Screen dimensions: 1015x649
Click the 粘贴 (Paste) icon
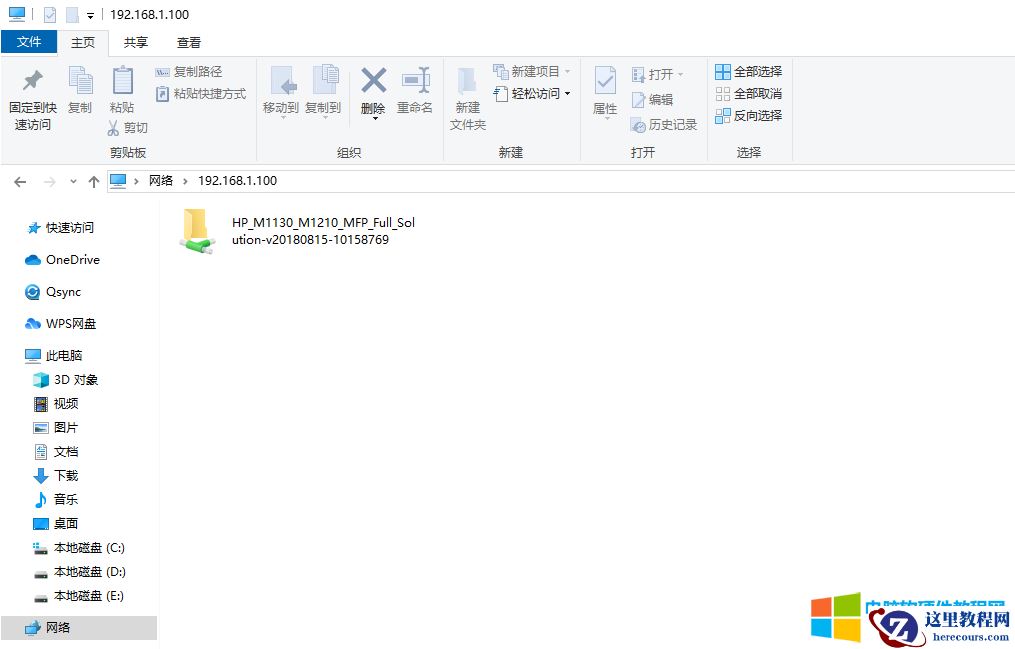[122, 90]
